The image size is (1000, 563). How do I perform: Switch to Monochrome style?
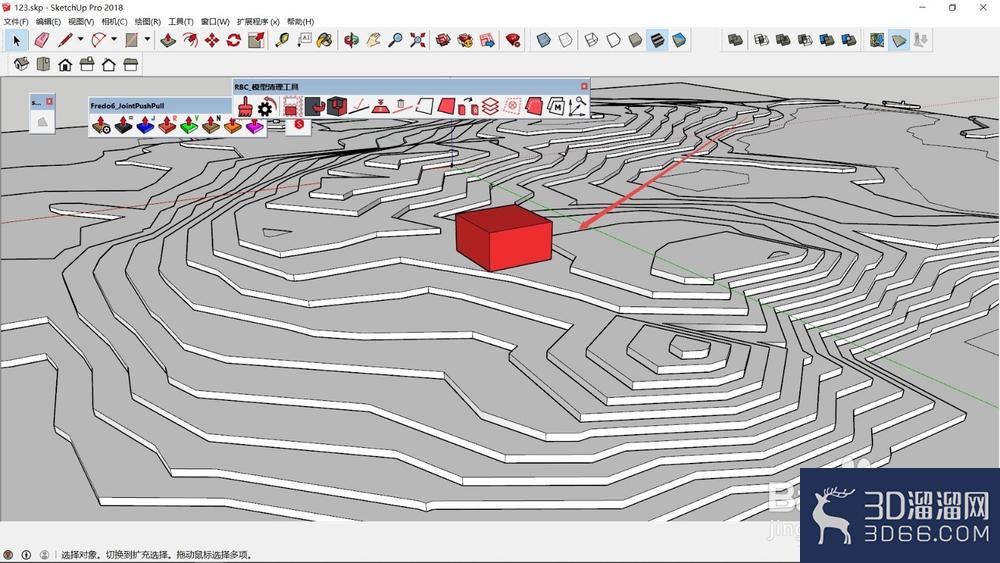click(x=679, y=40)
